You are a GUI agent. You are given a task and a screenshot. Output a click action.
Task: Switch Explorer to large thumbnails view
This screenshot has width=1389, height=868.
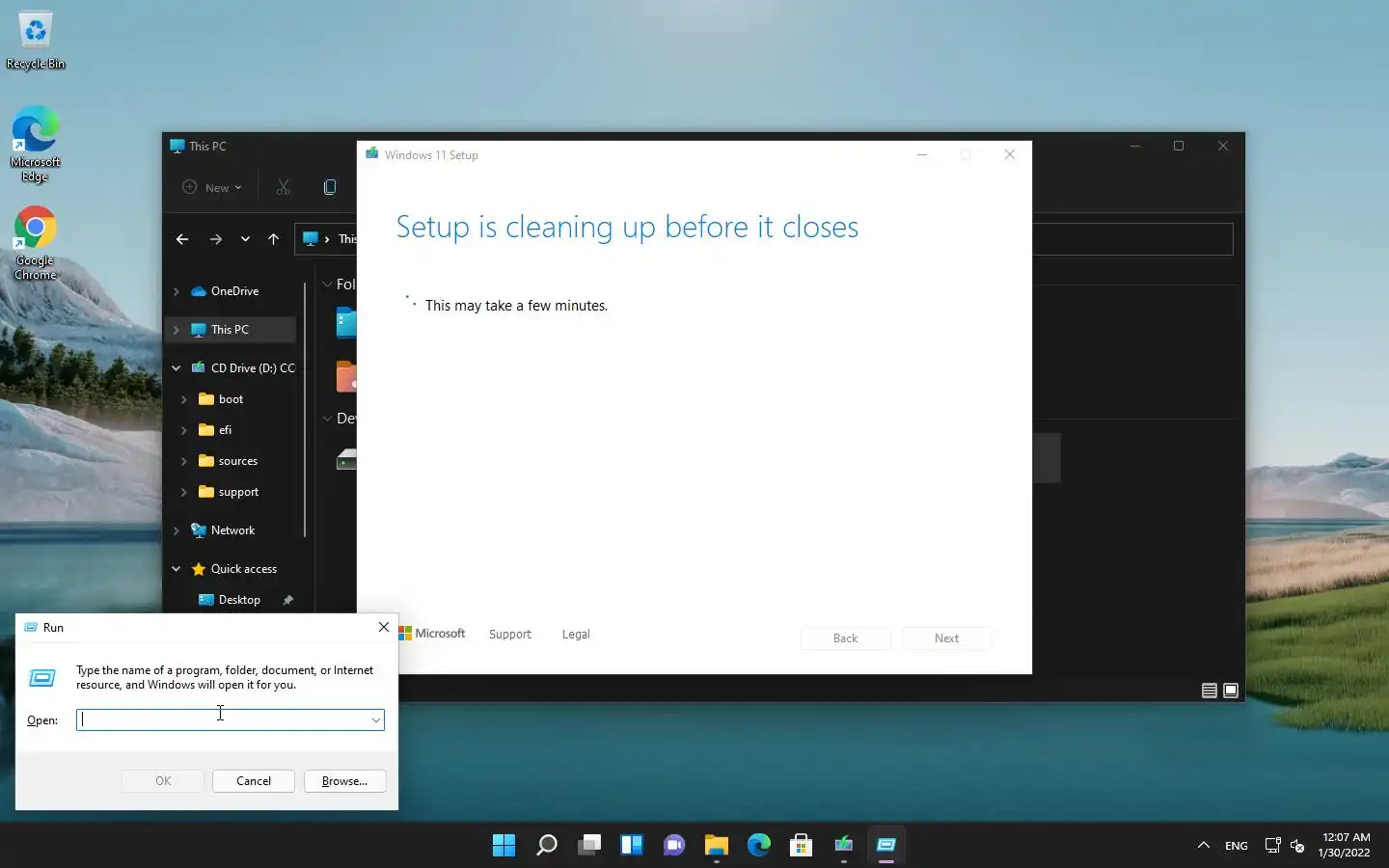1231,691
